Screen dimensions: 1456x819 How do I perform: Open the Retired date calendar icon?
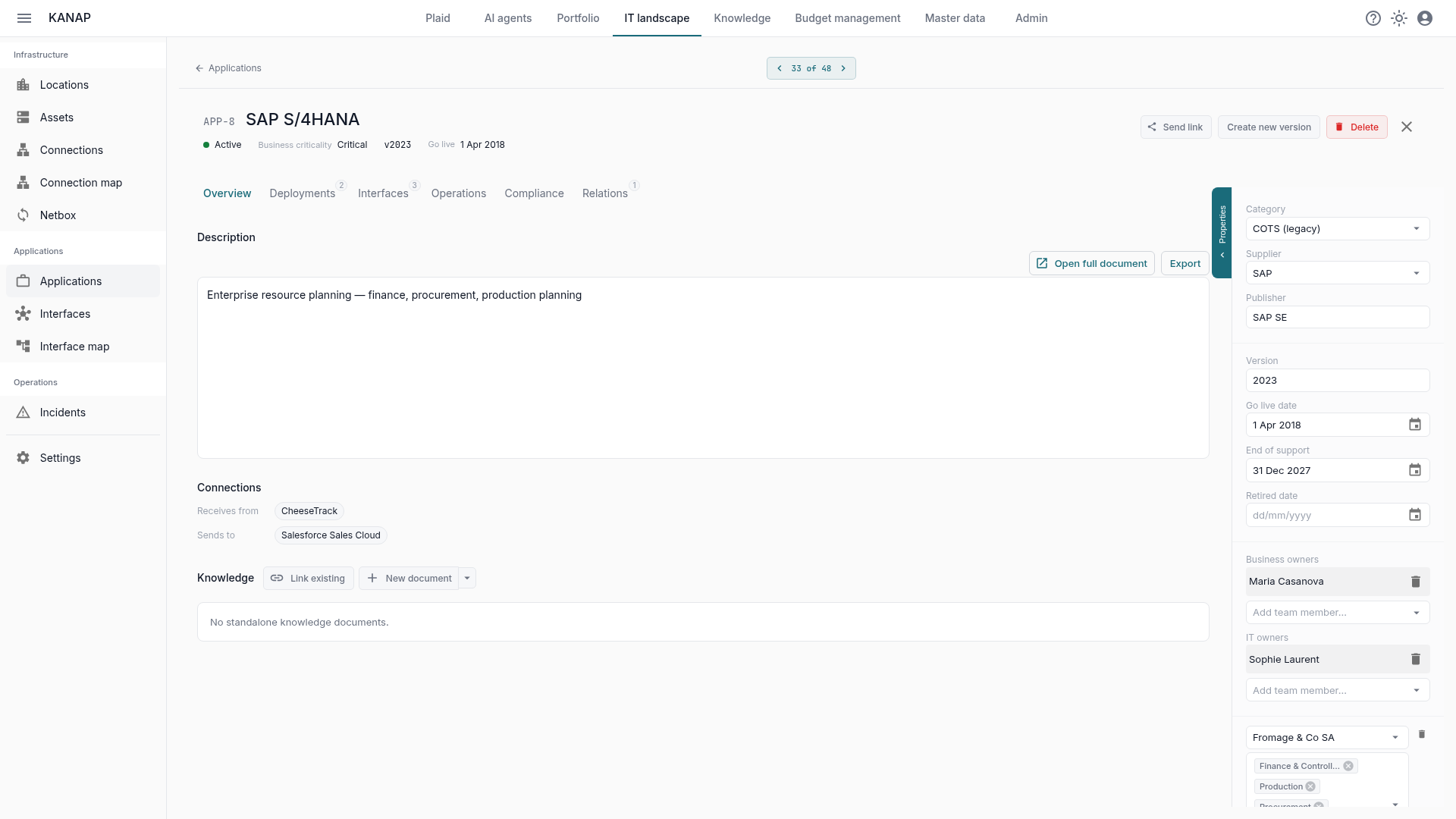point(1415,515)
